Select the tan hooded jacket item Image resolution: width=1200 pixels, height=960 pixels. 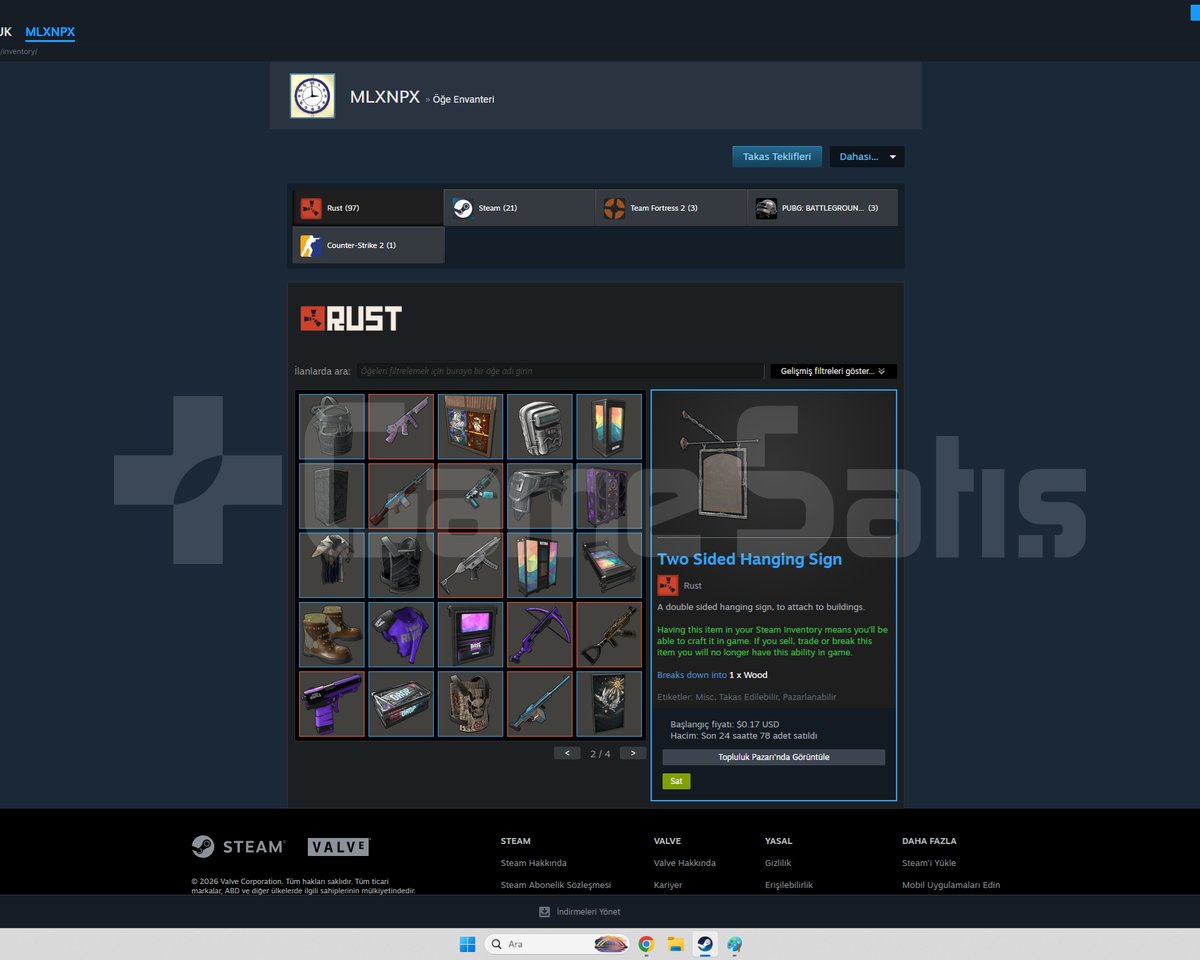332,565
